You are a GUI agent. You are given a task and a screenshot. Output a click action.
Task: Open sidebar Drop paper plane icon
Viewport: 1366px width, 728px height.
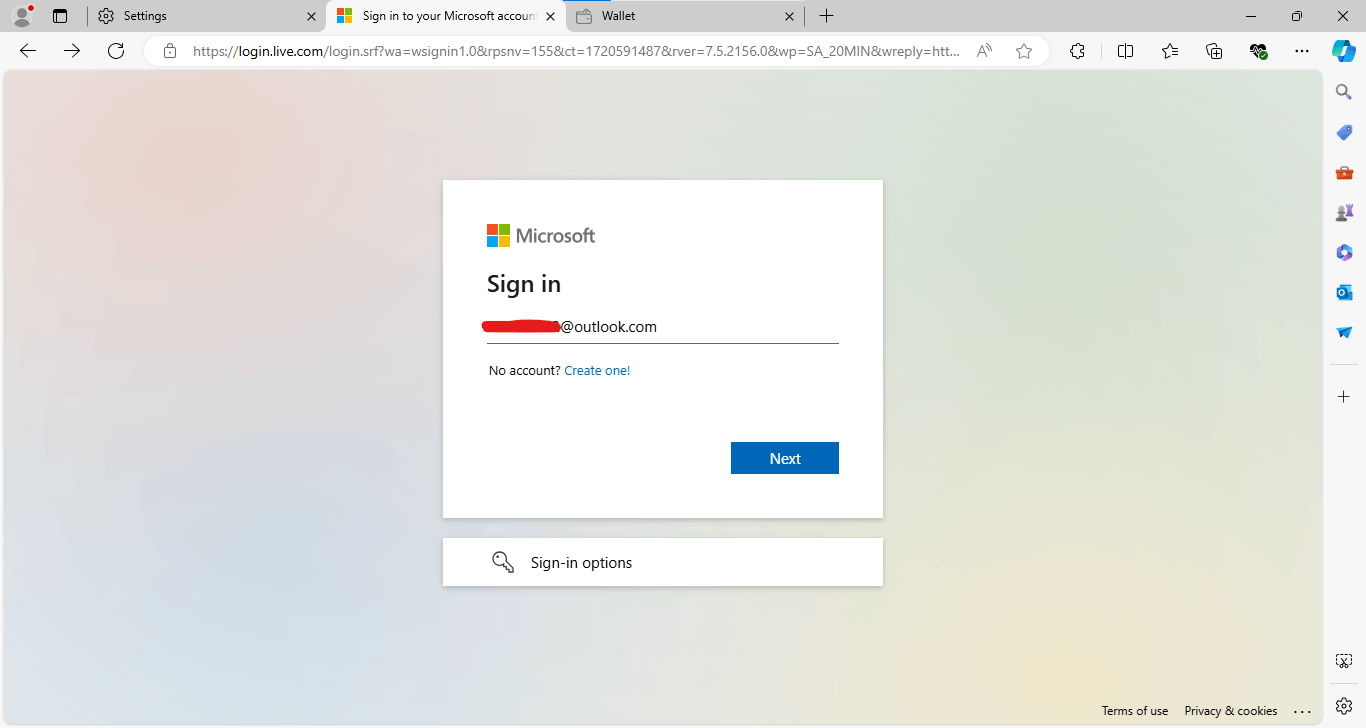pyautogui.click(x=1344, y=332)
